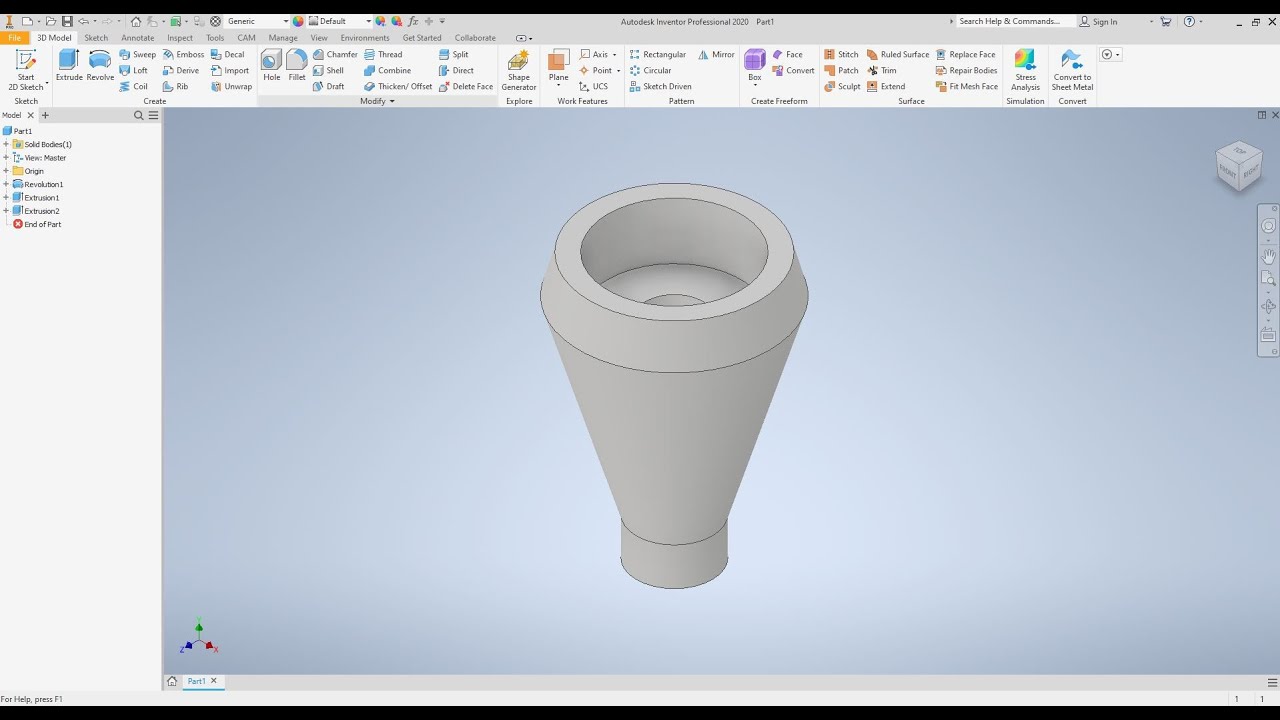Expand the Revolution1 feature node
The image size is (1280, 720).
tap(6, 184)
